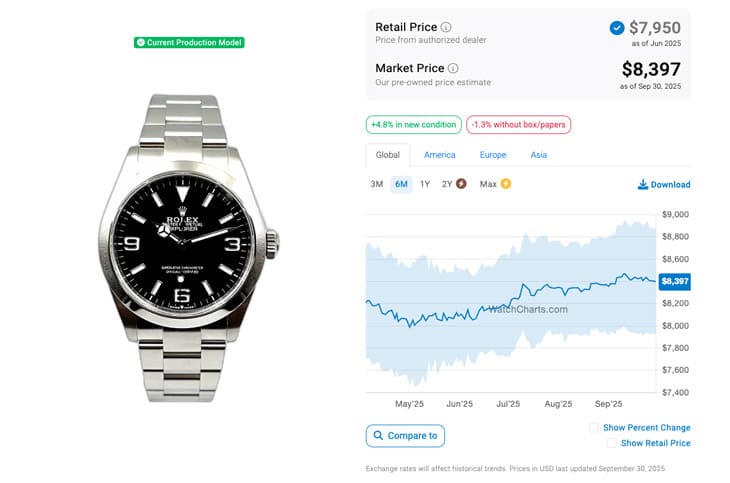This screenshot has height=483, width=730.
Task: Click the magnifier icon in Compare to
Action: point(377,436)
